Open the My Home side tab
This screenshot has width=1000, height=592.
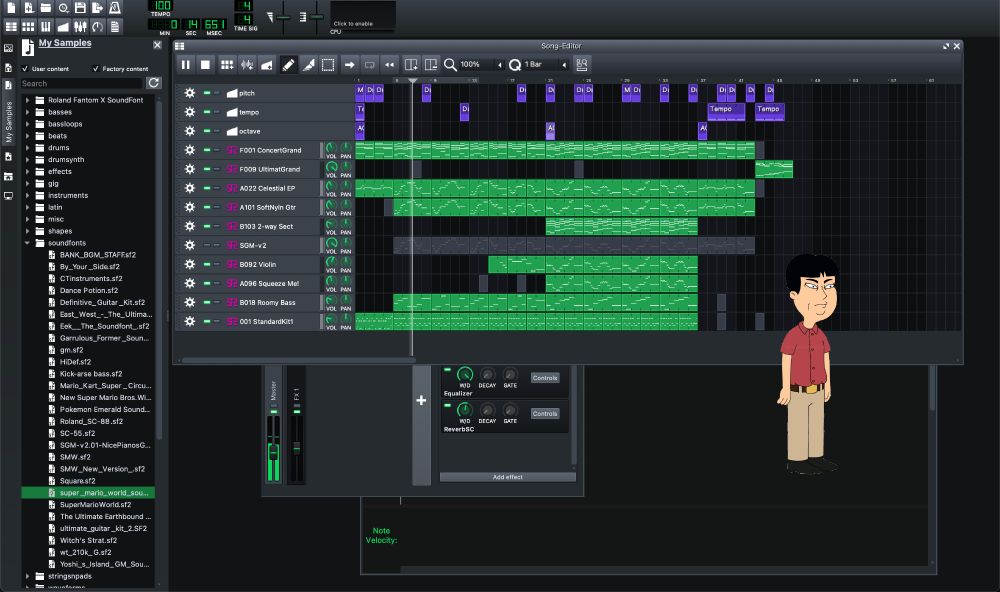(x=8, y=176)
